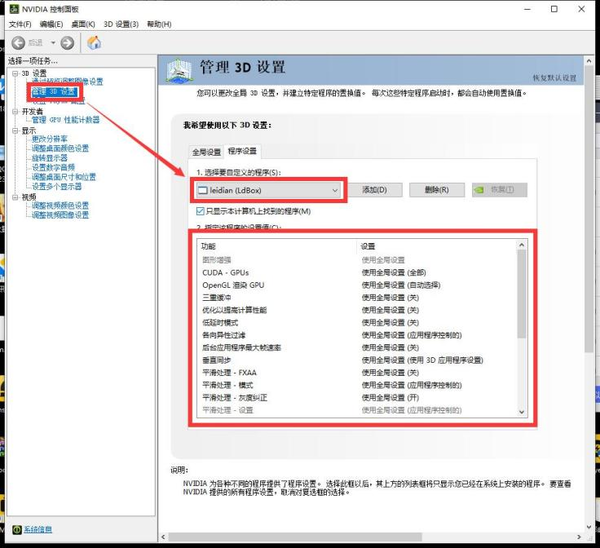Switch to the 程序设置 tab
Viewport: 600px width, 548px height.
[x=242, y=151]
